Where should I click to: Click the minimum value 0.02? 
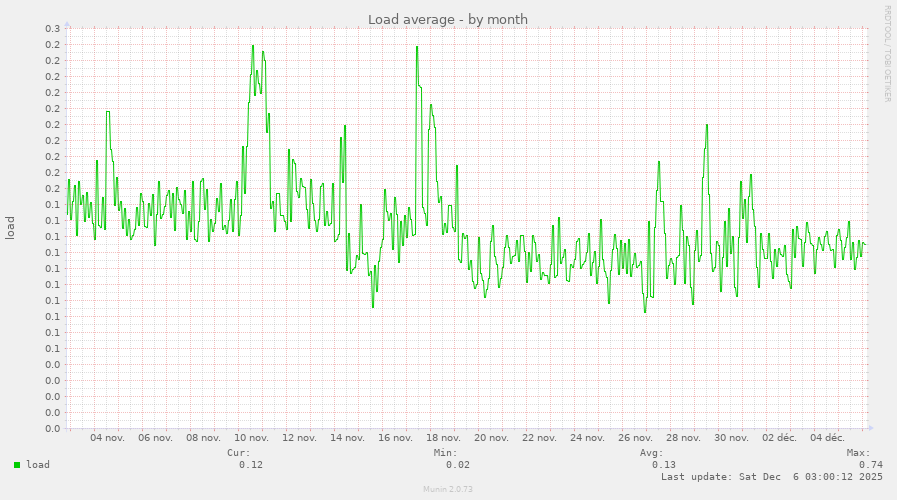click(458, 465)
